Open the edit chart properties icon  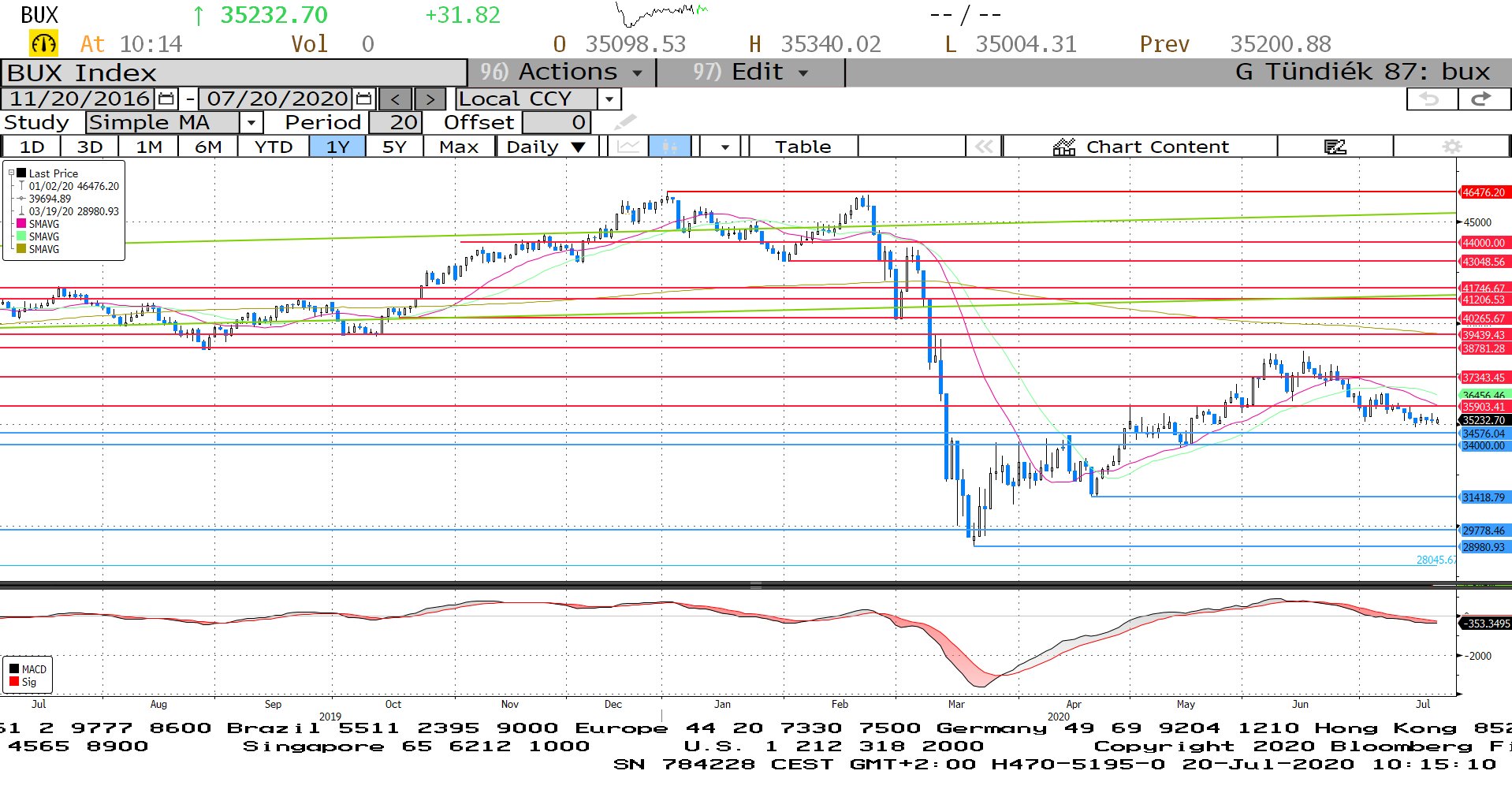point(1335,147)
